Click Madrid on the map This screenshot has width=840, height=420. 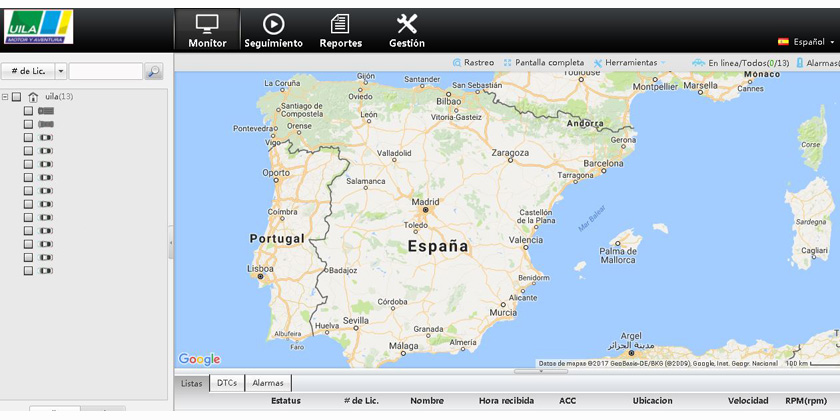point(425,202)
